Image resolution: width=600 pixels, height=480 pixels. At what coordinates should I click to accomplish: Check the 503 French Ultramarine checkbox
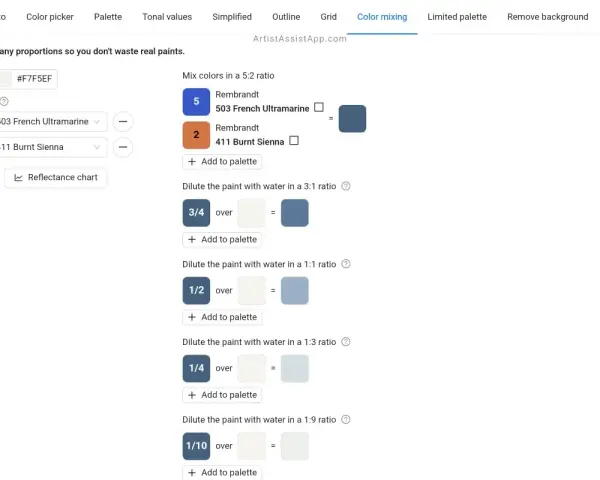[x=319, y=107]
